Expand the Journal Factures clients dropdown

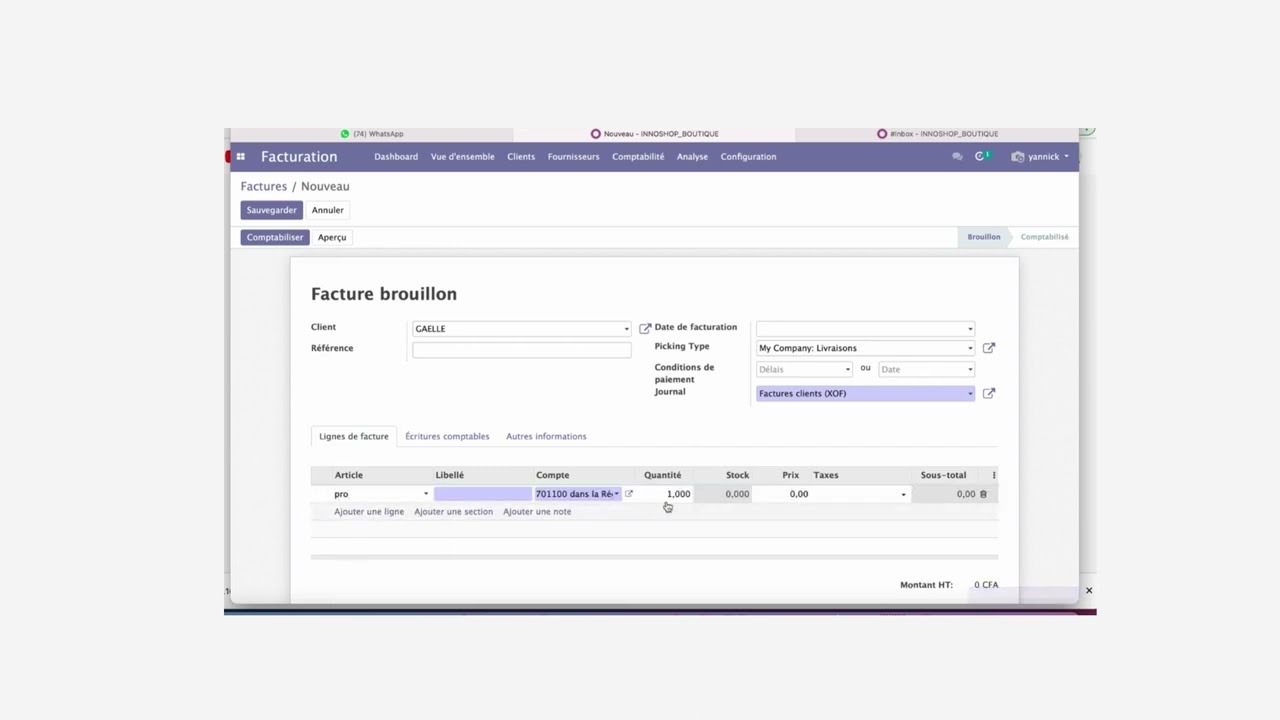tap(970, 394)
